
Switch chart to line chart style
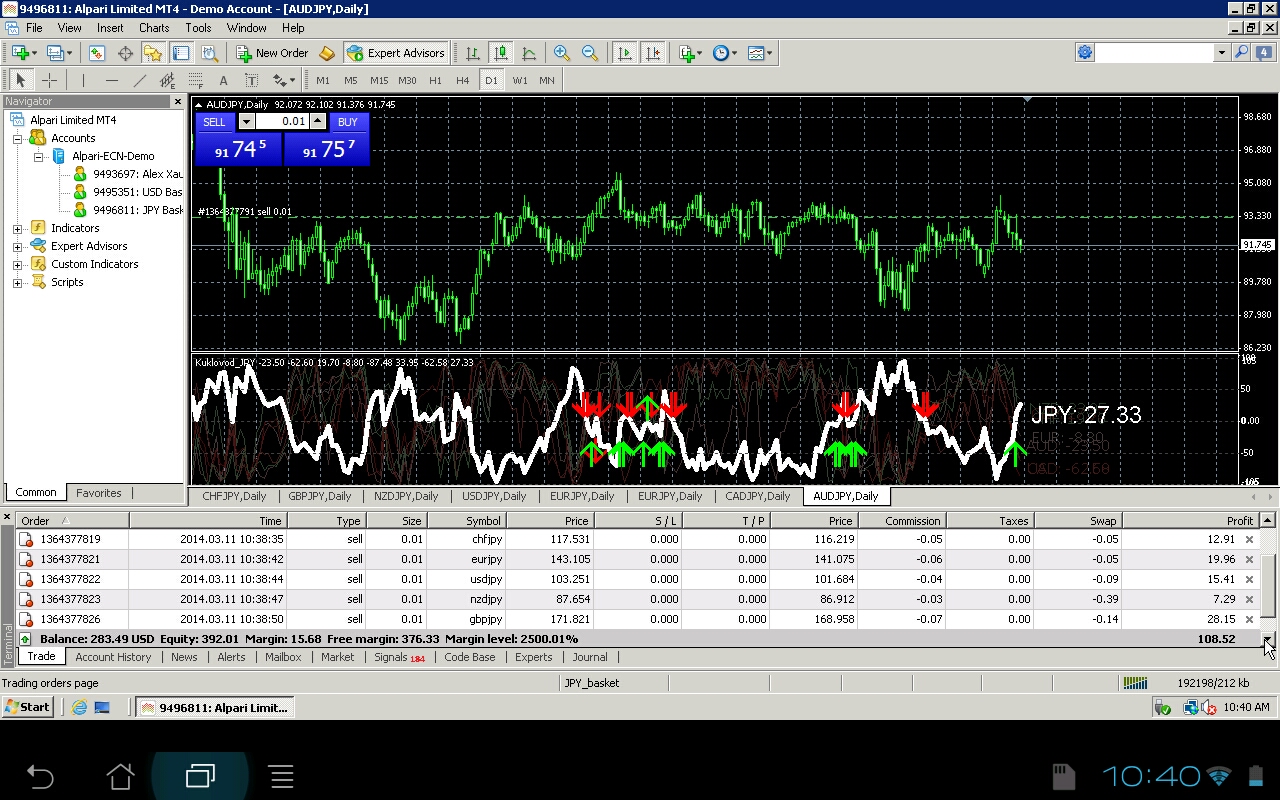pos(529,53)
